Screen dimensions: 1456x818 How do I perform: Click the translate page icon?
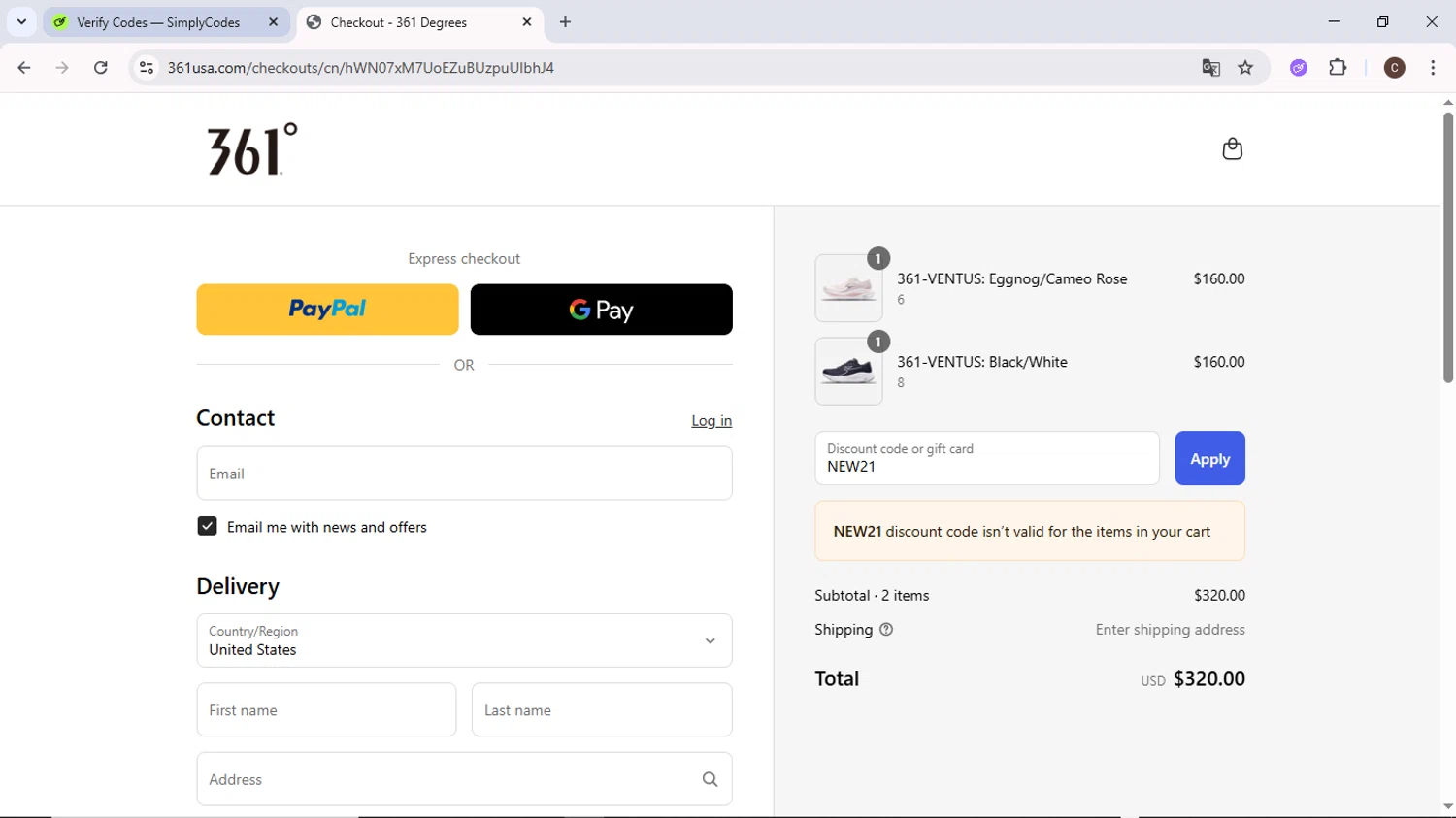click(1210, 68)
